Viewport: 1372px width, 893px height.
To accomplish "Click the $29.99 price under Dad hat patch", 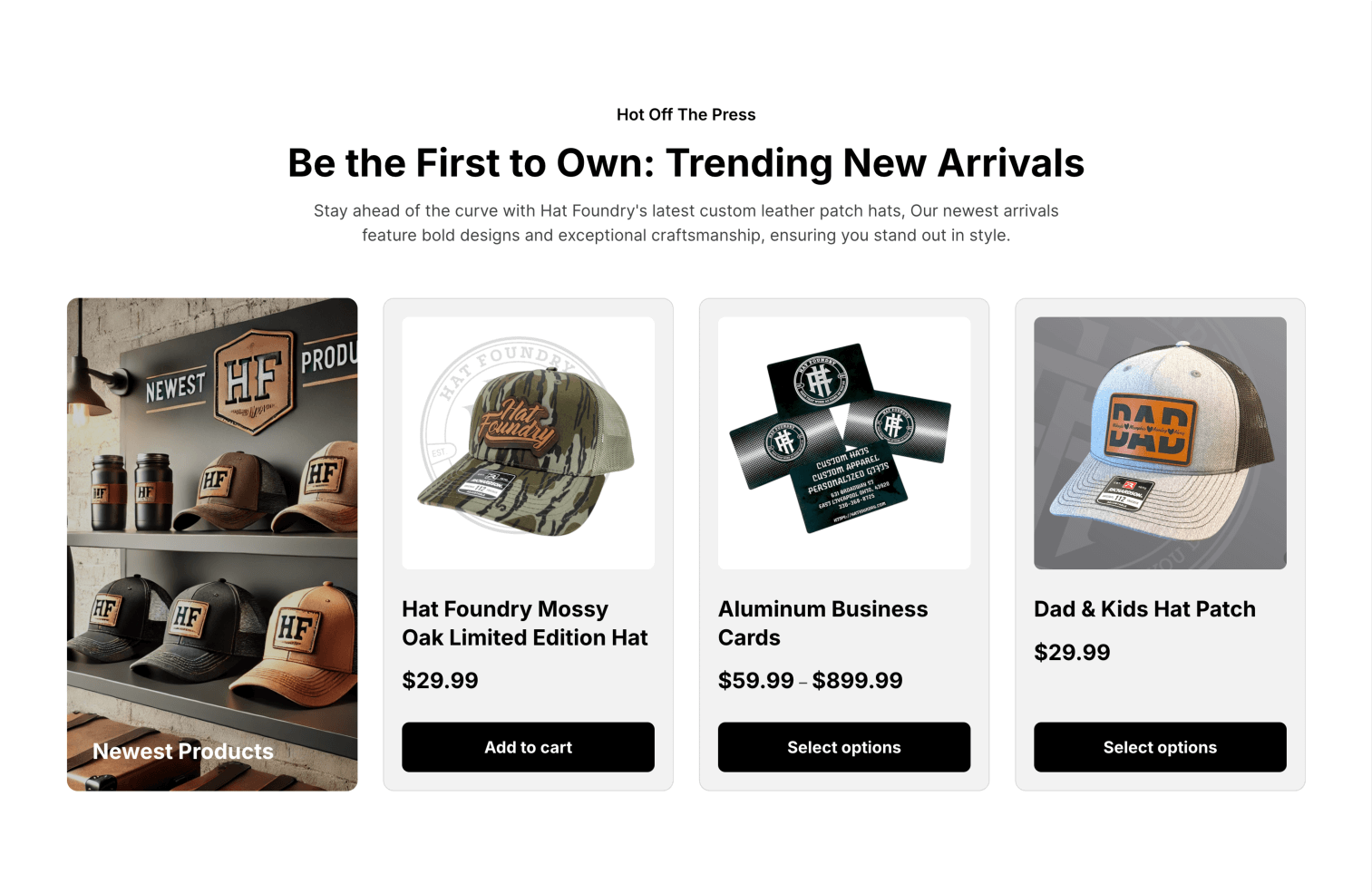I will click(1072, 653).
